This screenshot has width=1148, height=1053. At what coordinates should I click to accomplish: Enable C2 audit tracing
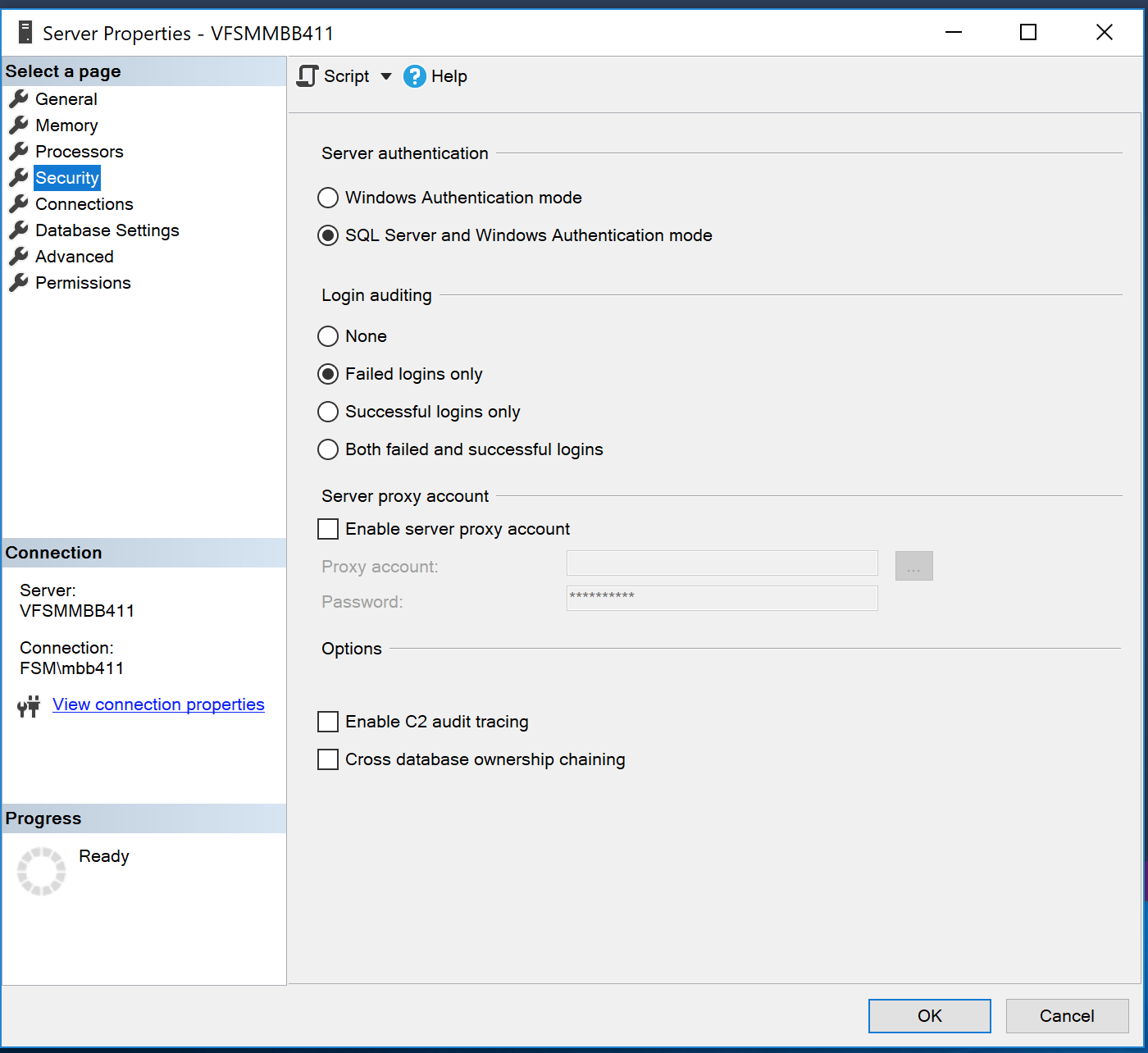coord(328,722)
